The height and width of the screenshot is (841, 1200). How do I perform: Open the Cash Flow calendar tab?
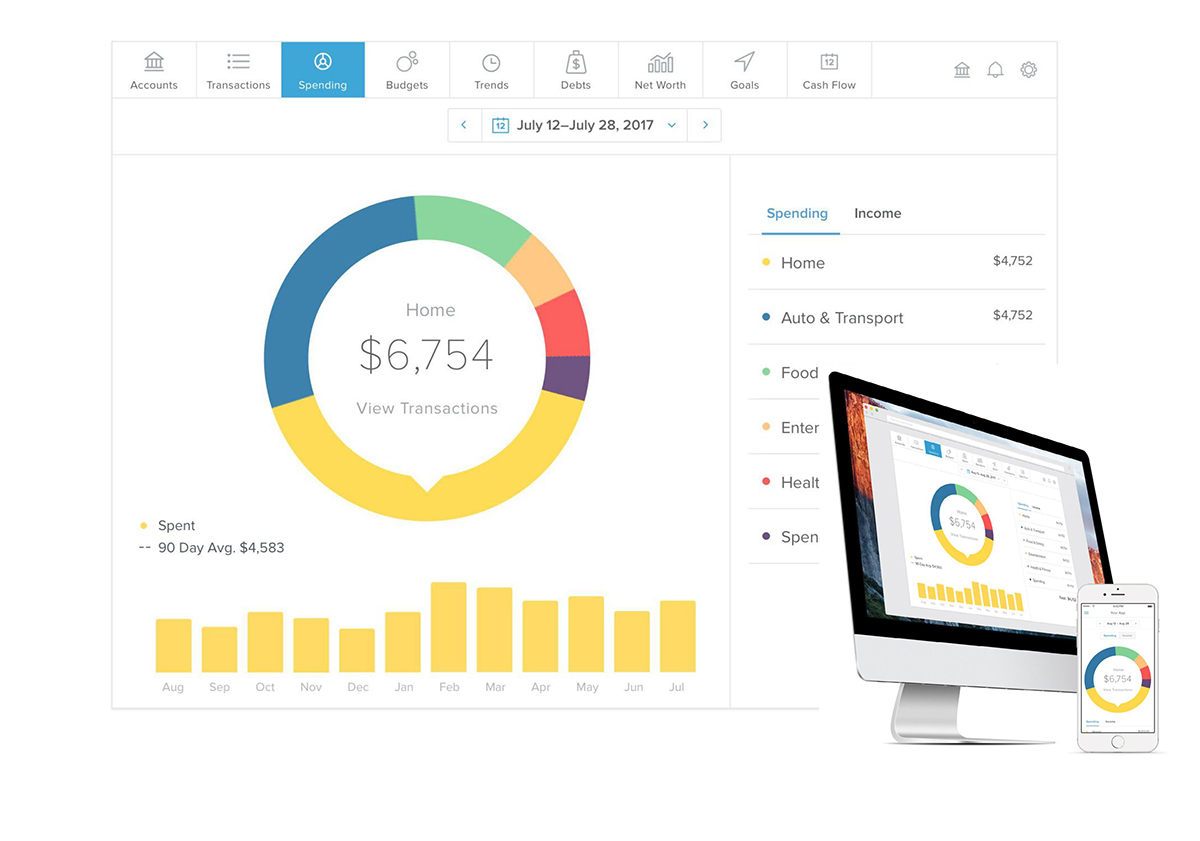tap(829, 70)
